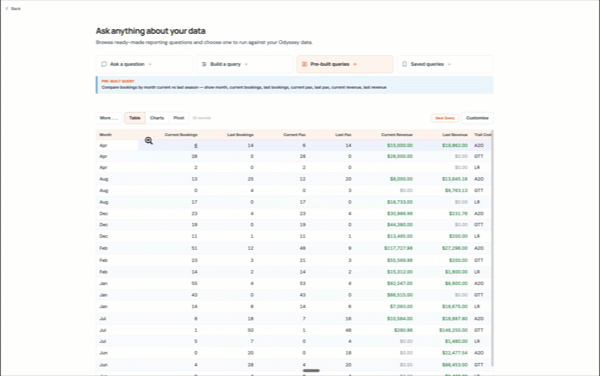The image size is (600, 376).
Task: Select the $26,000.00 current revenue cell
Action: pyautogui.click(x=399, y=156)
